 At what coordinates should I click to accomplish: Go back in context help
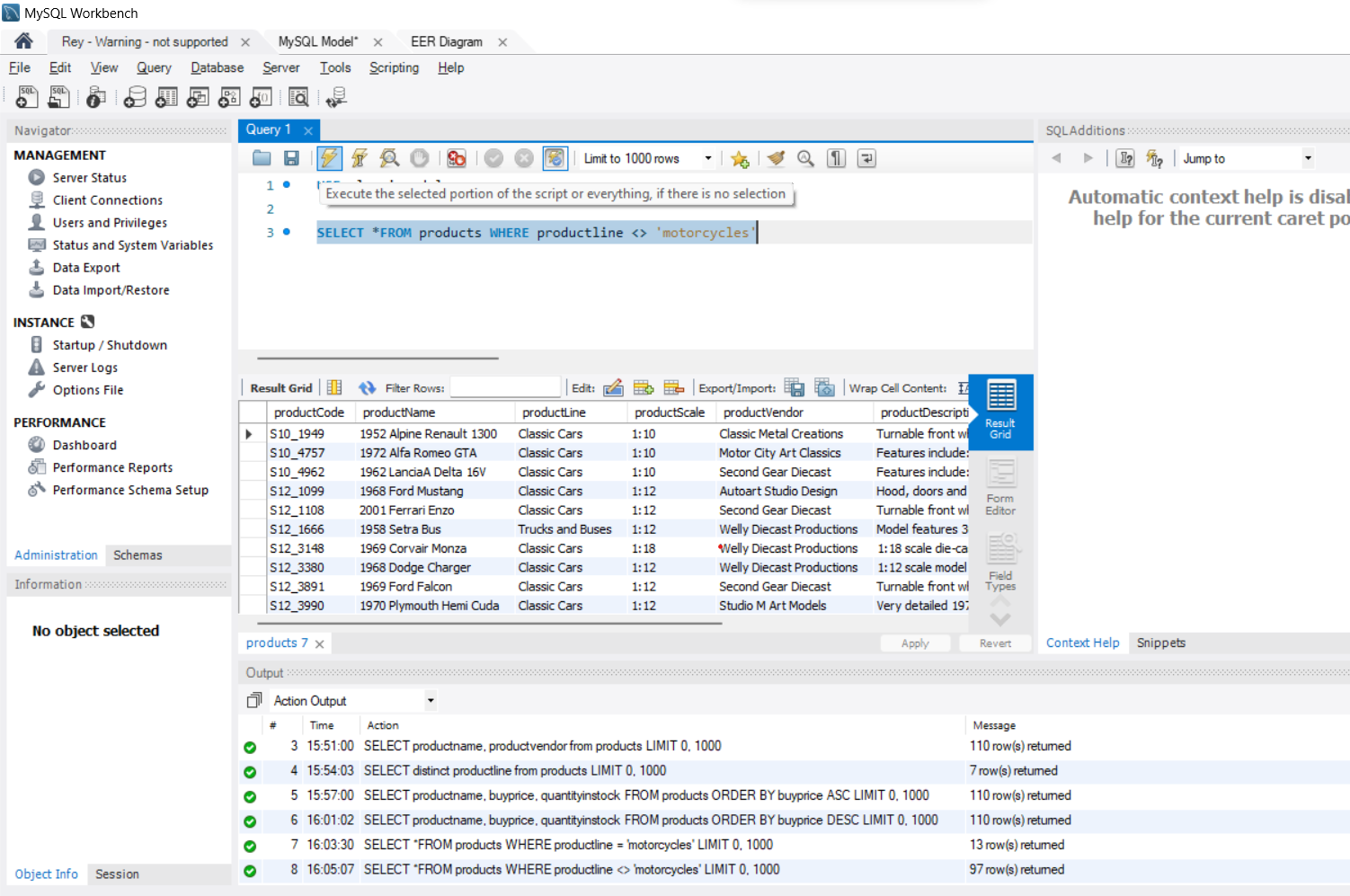click(x=1056, y=158)
